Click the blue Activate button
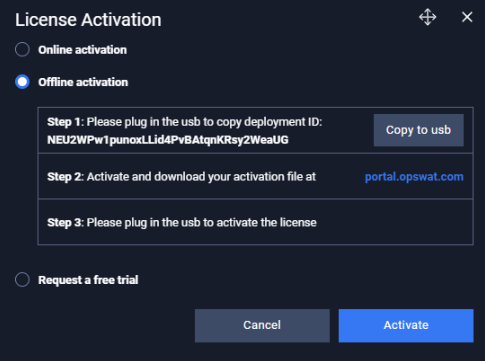Image resolution: width=485 pixels, height=361 pixels. pos(406,325)
